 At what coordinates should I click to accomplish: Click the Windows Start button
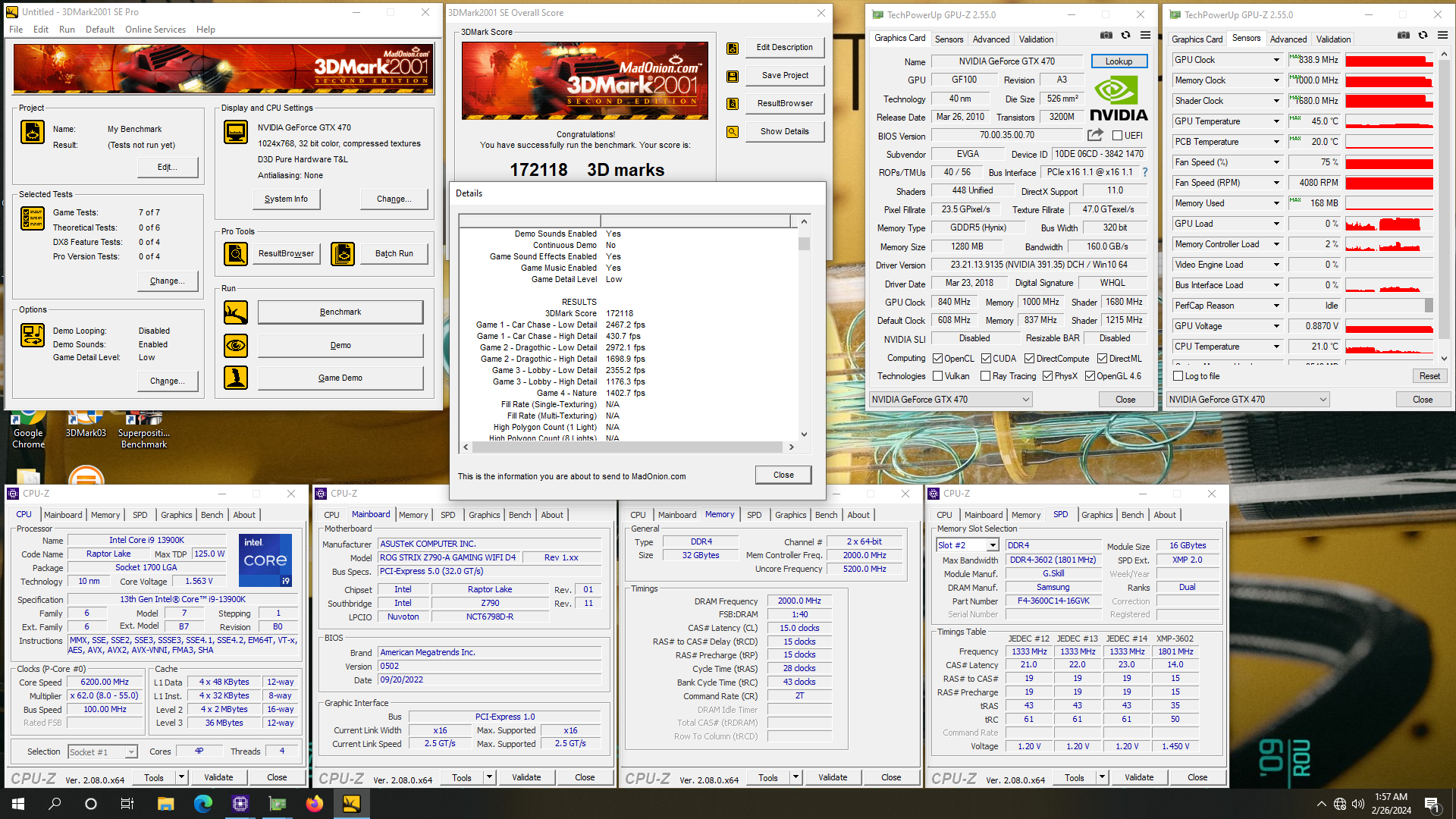click(x=18, y=804)
